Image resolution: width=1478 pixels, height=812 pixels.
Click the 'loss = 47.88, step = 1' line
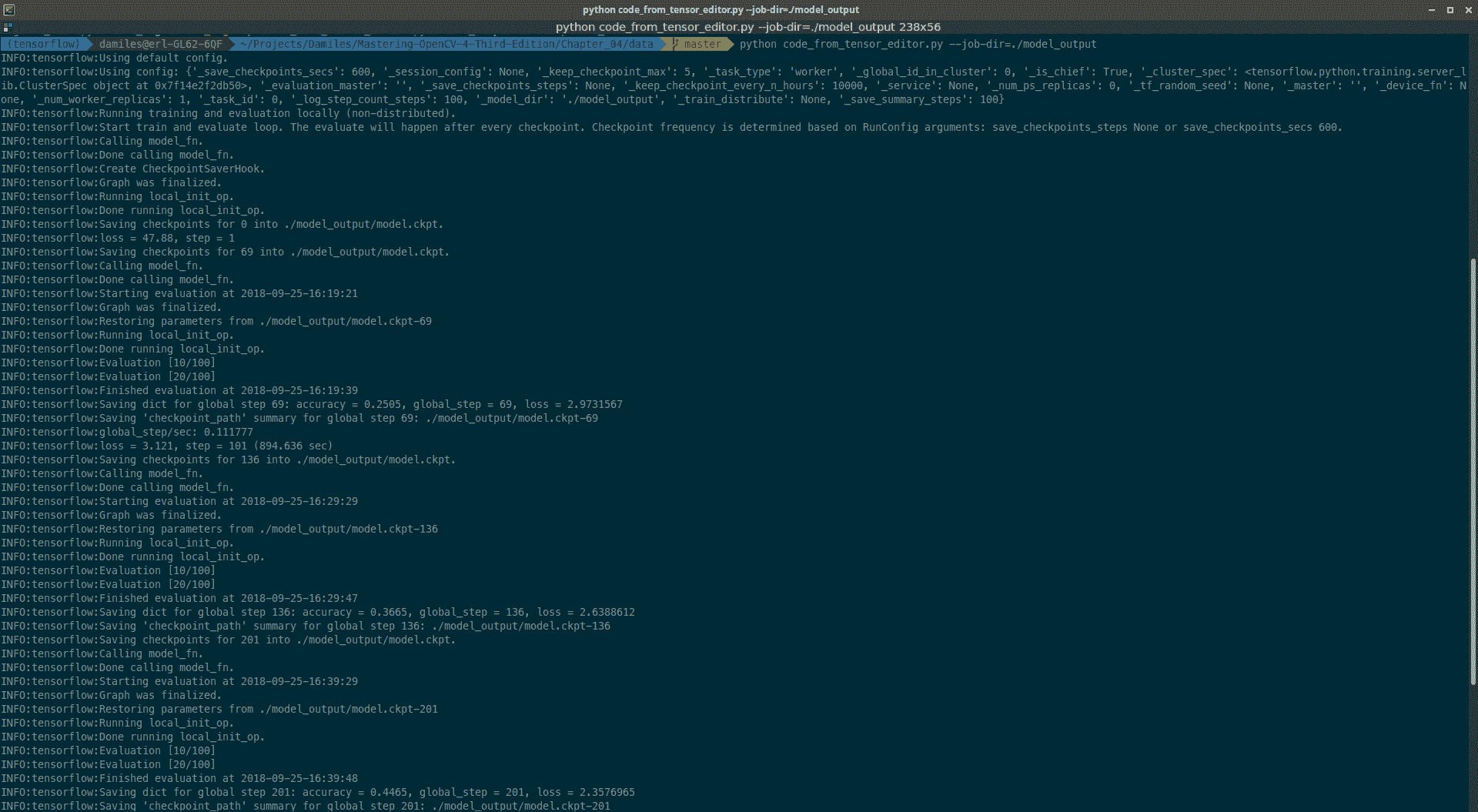pyautogui.click(x=118, y=238)
